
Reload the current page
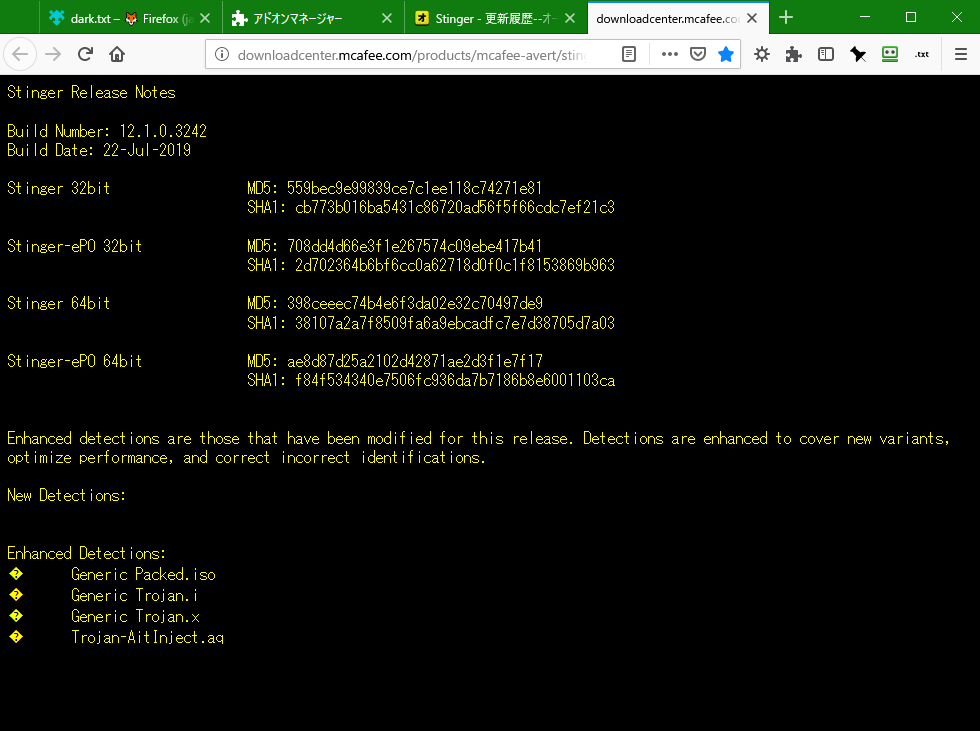click(86, 54)
